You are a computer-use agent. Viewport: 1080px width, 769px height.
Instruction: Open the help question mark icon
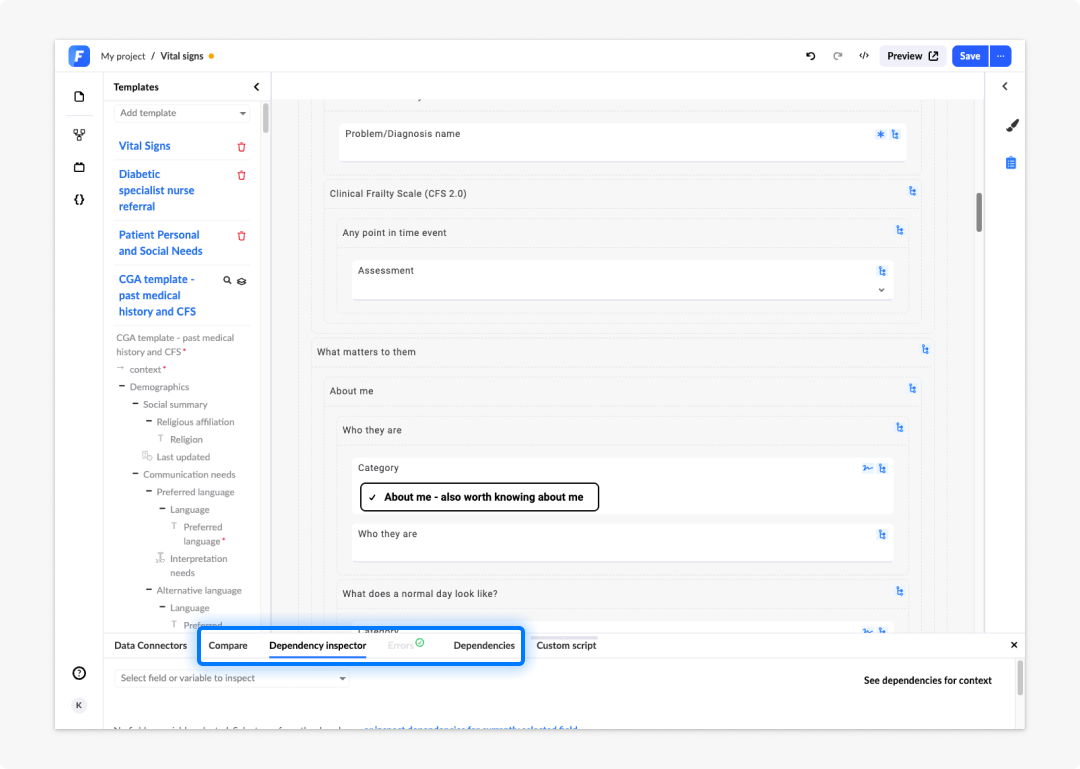point(79,673)
